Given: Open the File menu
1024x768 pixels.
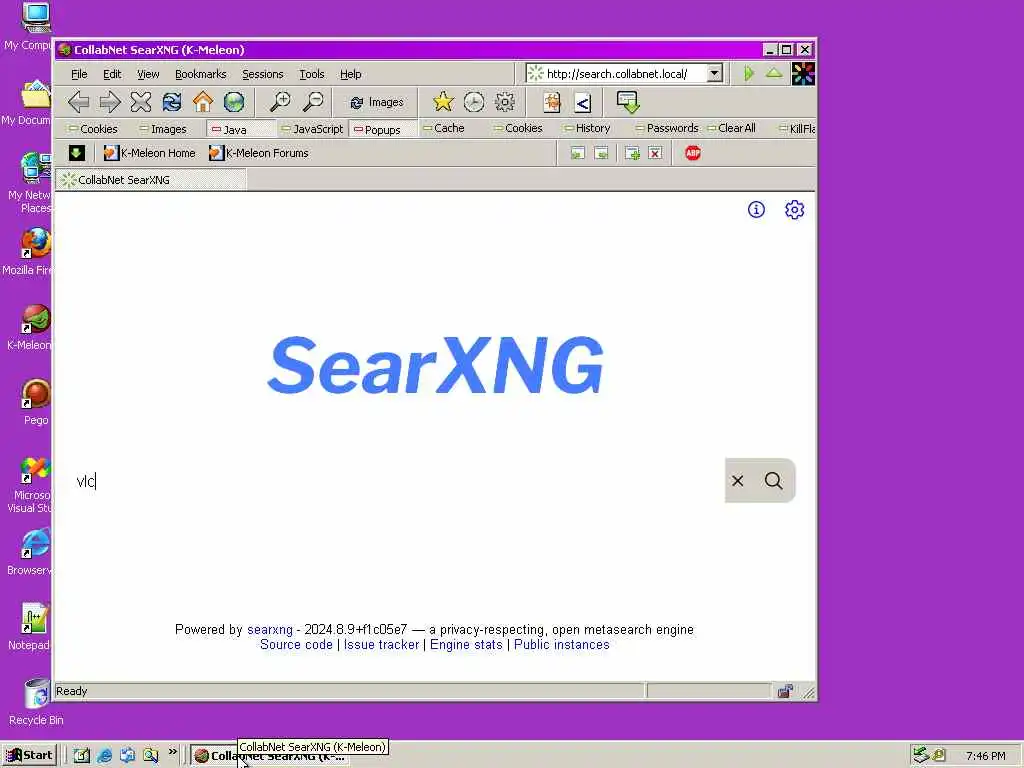Looking at the screenshot, I should click(79, 74).
